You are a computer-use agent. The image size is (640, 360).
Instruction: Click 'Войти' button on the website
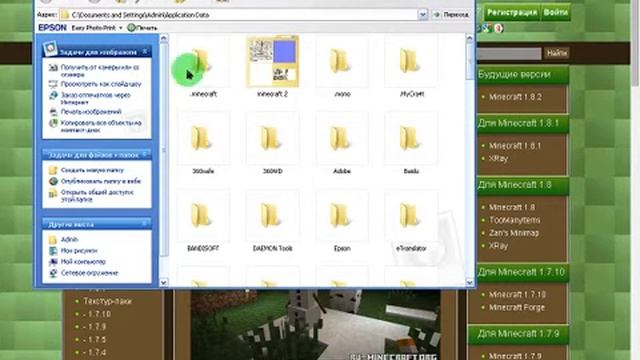(x=555, y=13)
